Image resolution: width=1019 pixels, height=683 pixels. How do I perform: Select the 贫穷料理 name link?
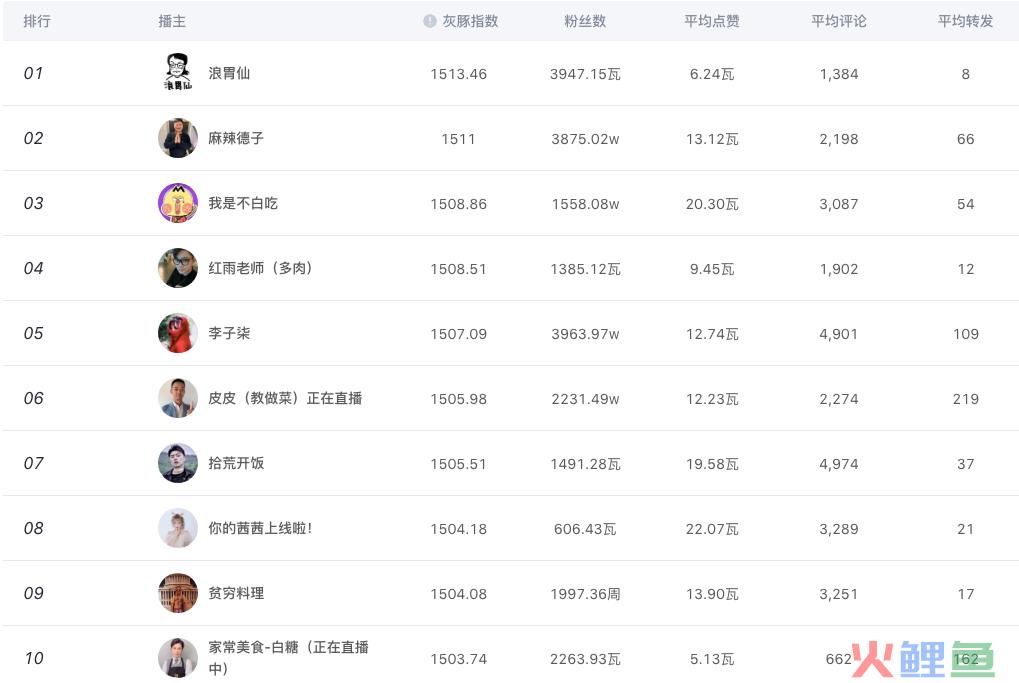pos(236,593)
